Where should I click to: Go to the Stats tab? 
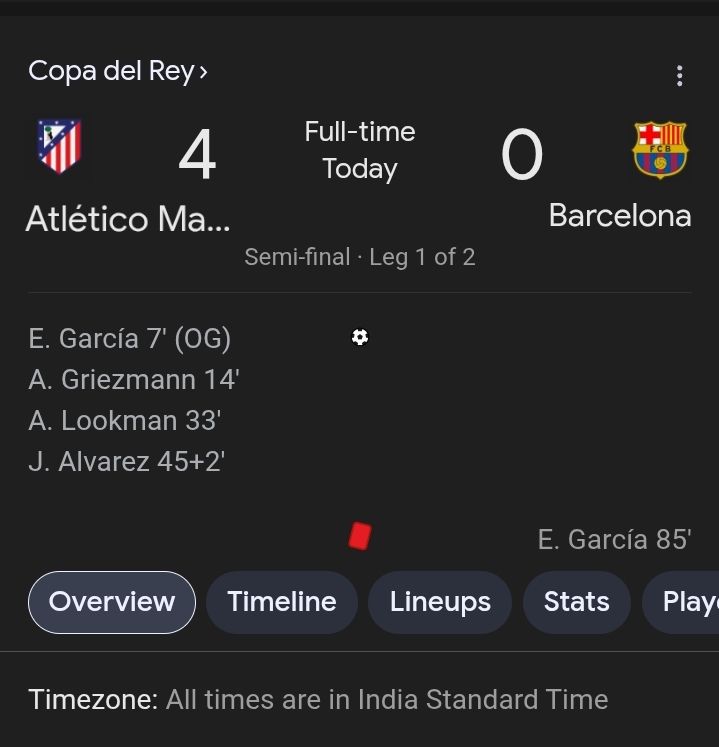point(576,602)
